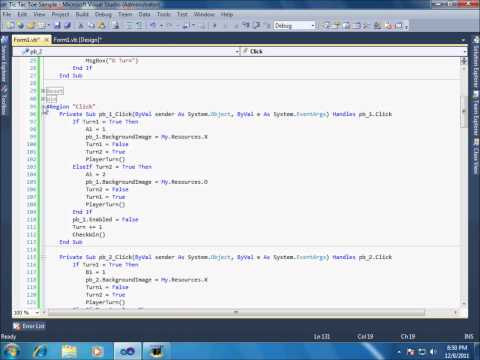Click the "pb_1.Enabled = False" code line
The image size is (480, 360).
click(x=105, y=220)
